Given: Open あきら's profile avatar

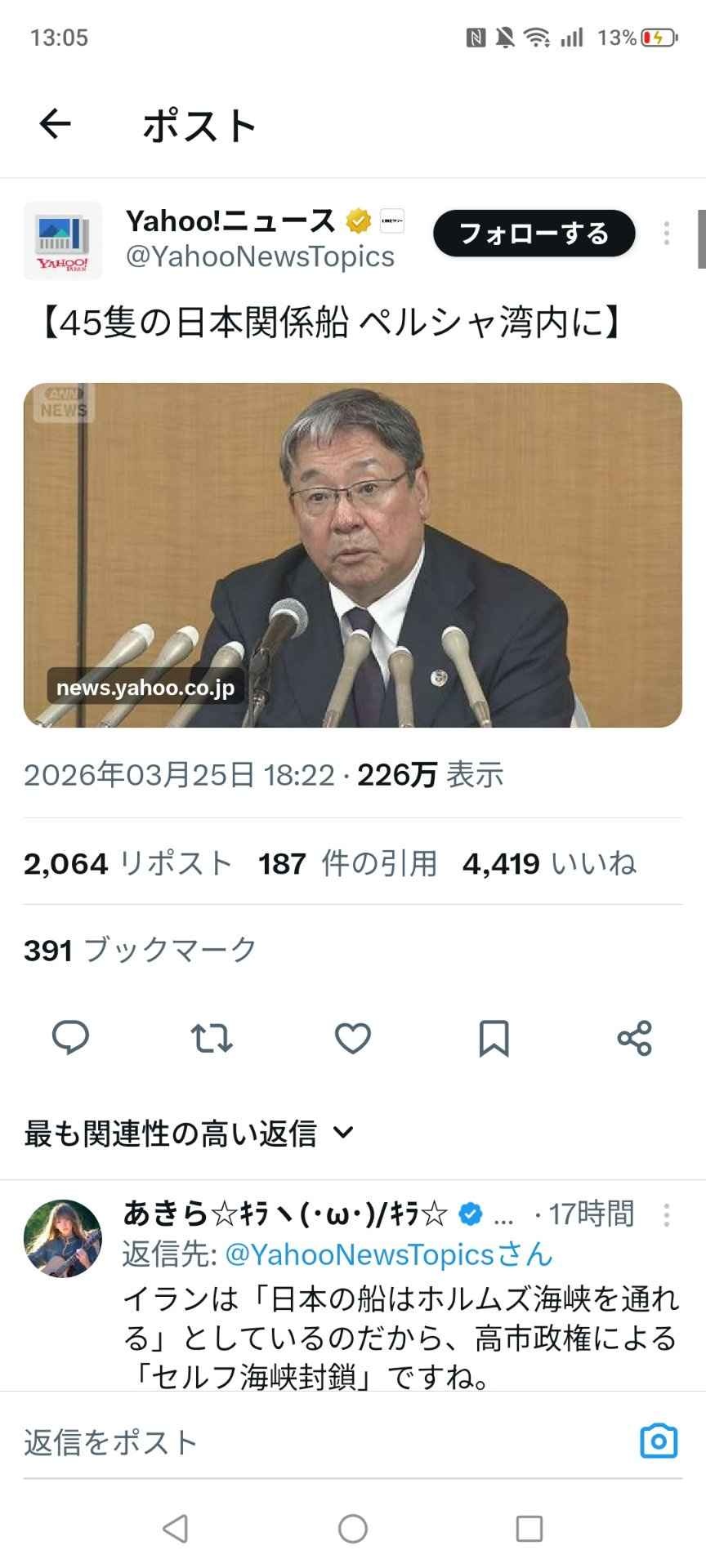Looking at the screenshot, I should (x=63, y=1238).
